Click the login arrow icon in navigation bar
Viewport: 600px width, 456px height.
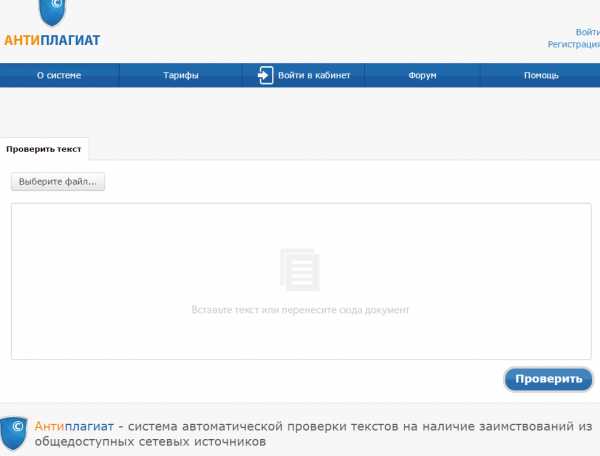point(265,75)
